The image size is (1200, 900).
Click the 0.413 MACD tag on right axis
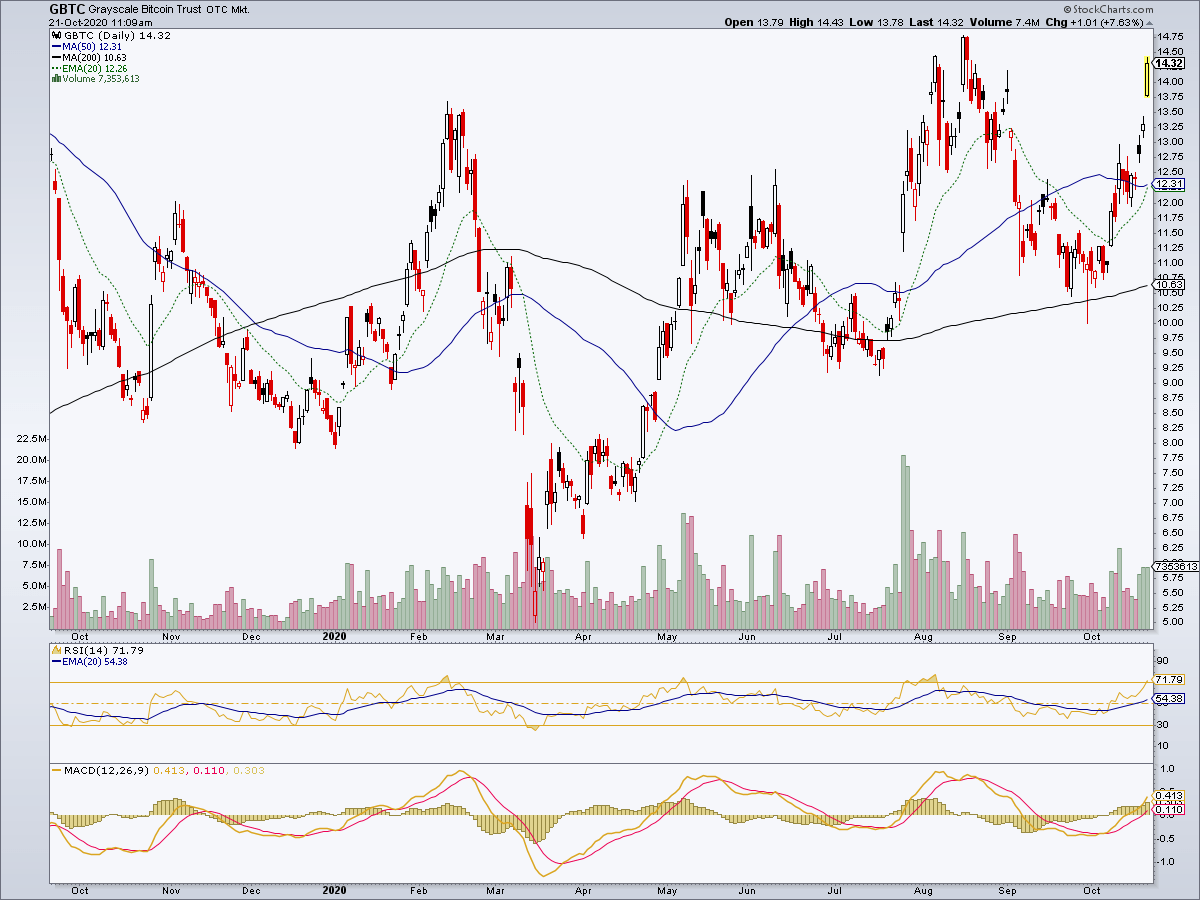(x=1169, y=797)
